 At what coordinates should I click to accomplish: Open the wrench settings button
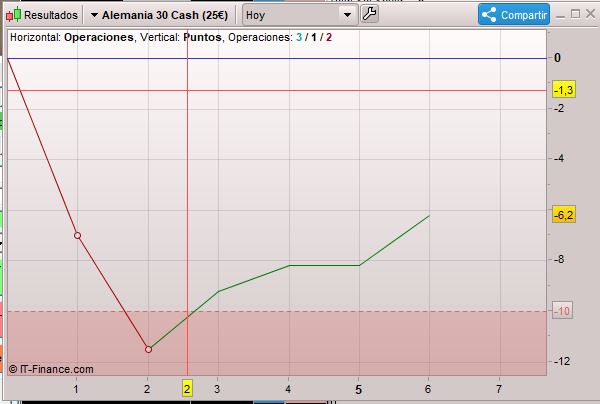(x=369, y=15)
